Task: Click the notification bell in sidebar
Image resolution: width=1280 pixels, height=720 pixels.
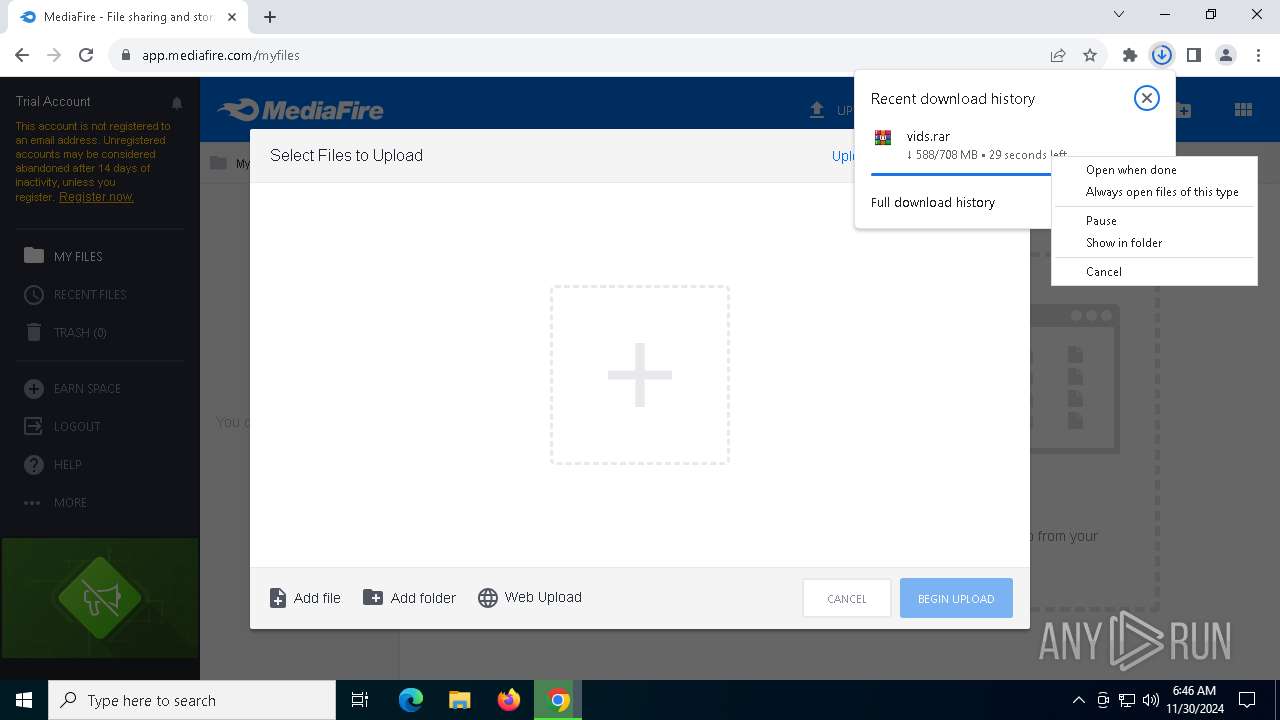Action: [x=177, y=103]
